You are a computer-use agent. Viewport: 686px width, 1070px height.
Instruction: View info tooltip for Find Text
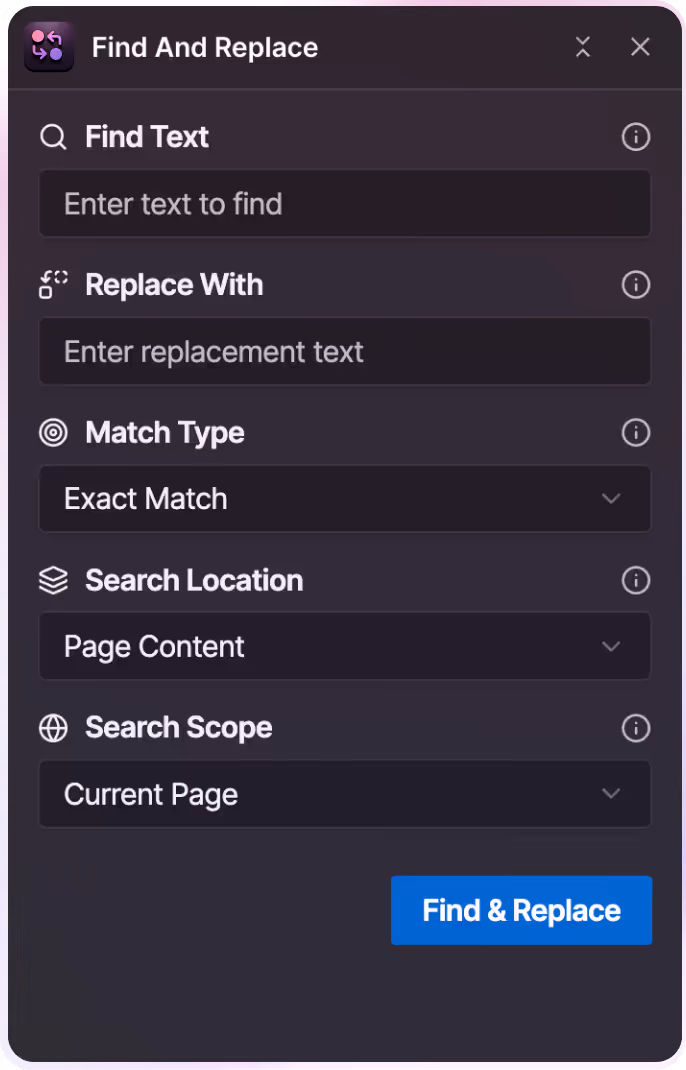636,137
